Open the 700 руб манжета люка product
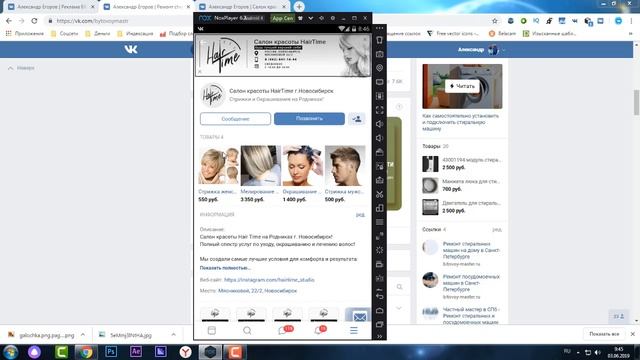 pyautogui.click(x=462, y=185)
